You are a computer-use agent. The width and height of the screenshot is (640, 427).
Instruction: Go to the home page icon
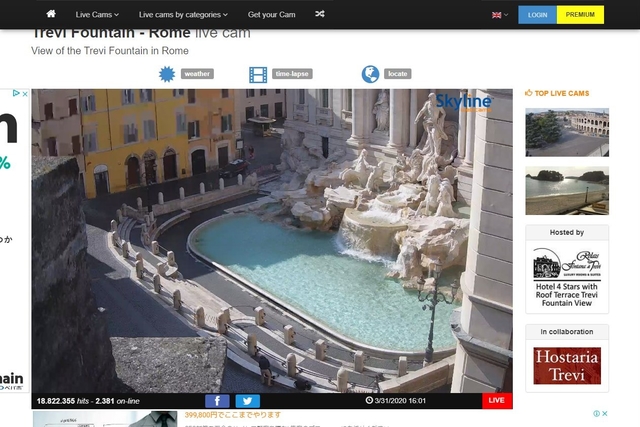[x=51, y=14]
